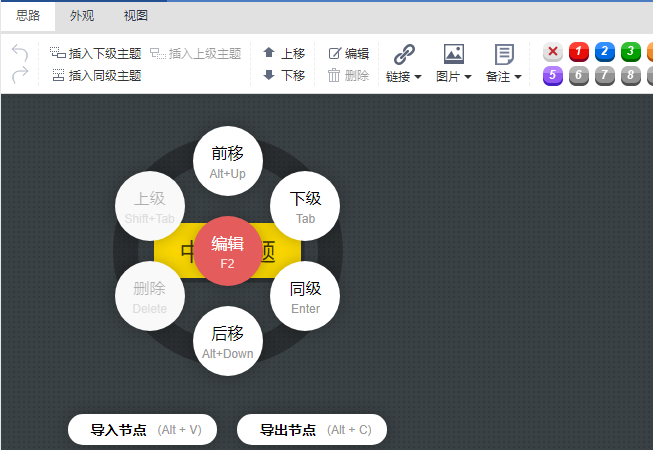653x450 pixels.
Task: Open the 图片 dropdown arrow
Action: point(468,77)
